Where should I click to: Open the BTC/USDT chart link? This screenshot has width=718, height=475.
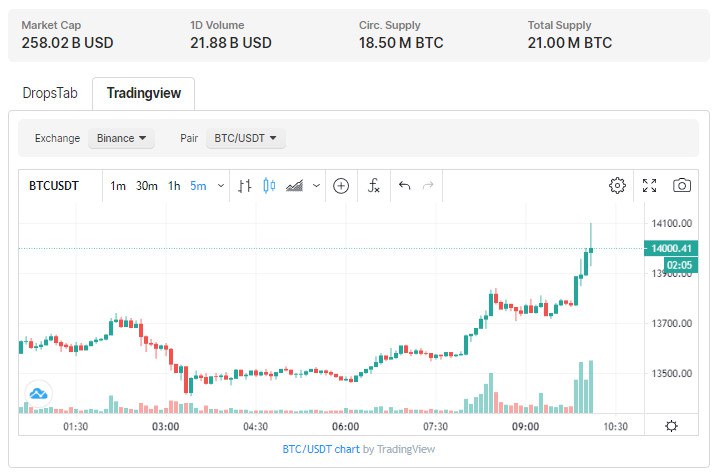click(x=320, y=449)
